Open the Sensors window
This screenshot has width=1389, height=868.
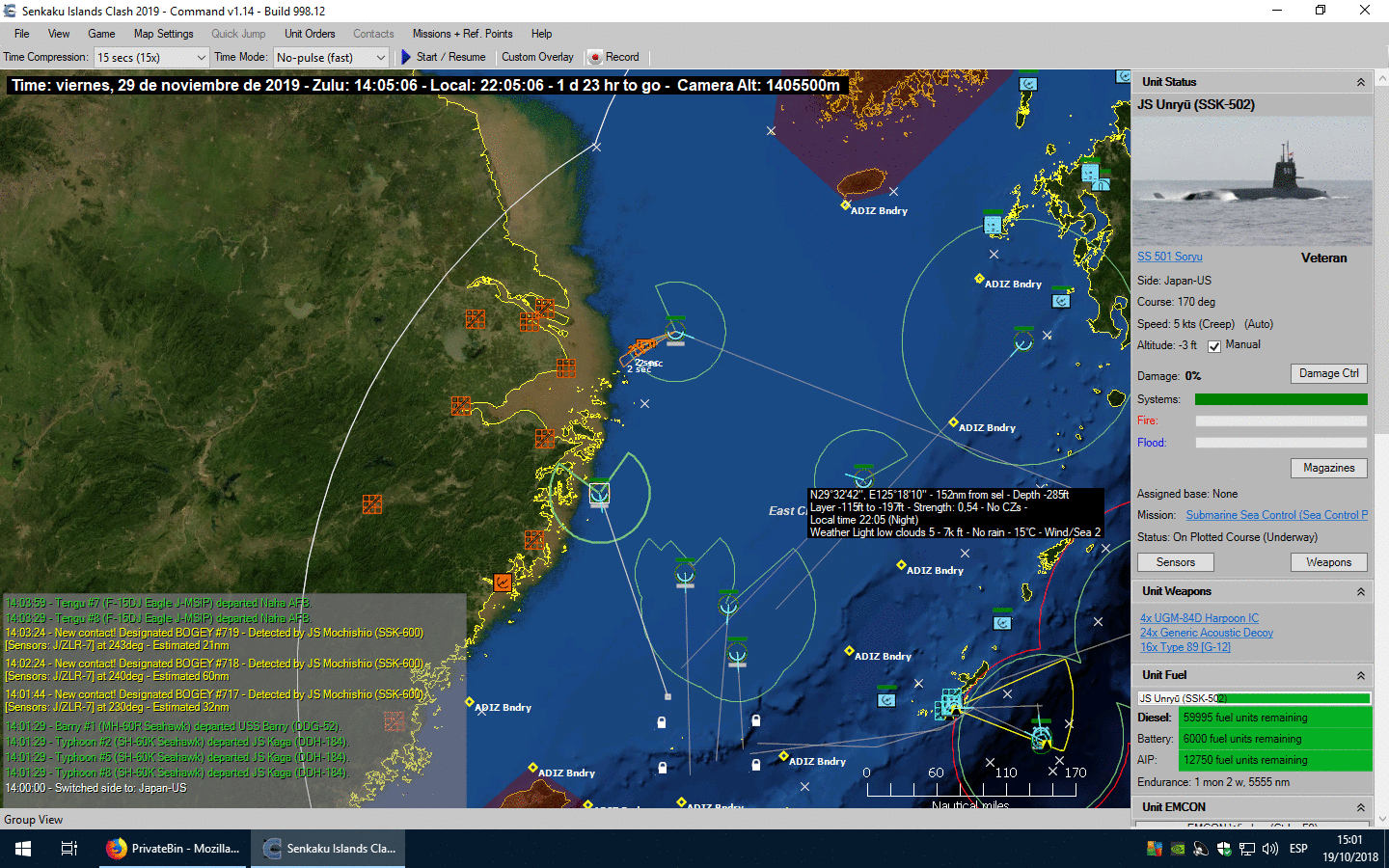(x=1175, y=562)
